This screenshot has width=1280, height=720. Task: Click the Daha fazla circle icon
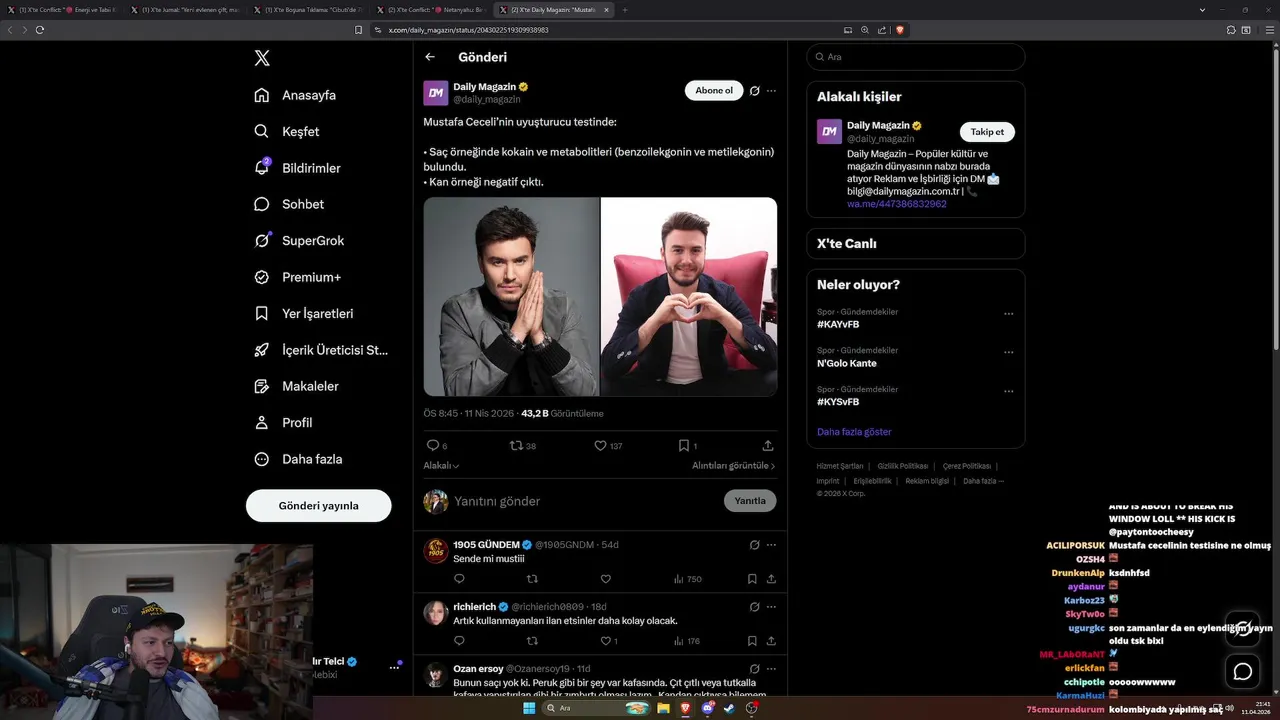(x=262, y=459)
